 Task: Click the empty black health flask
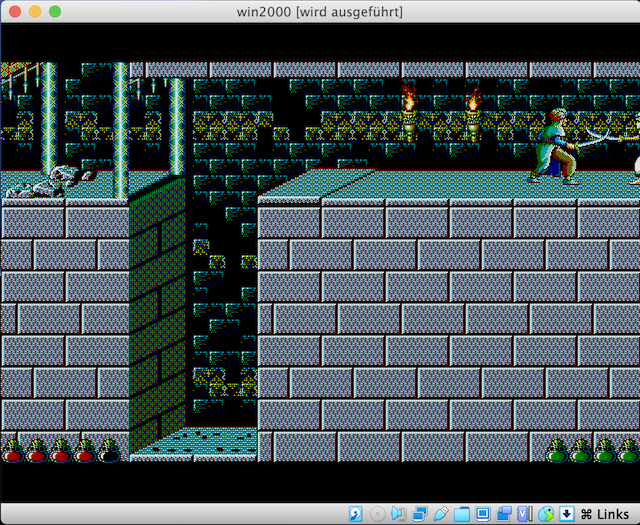point(109,451)
